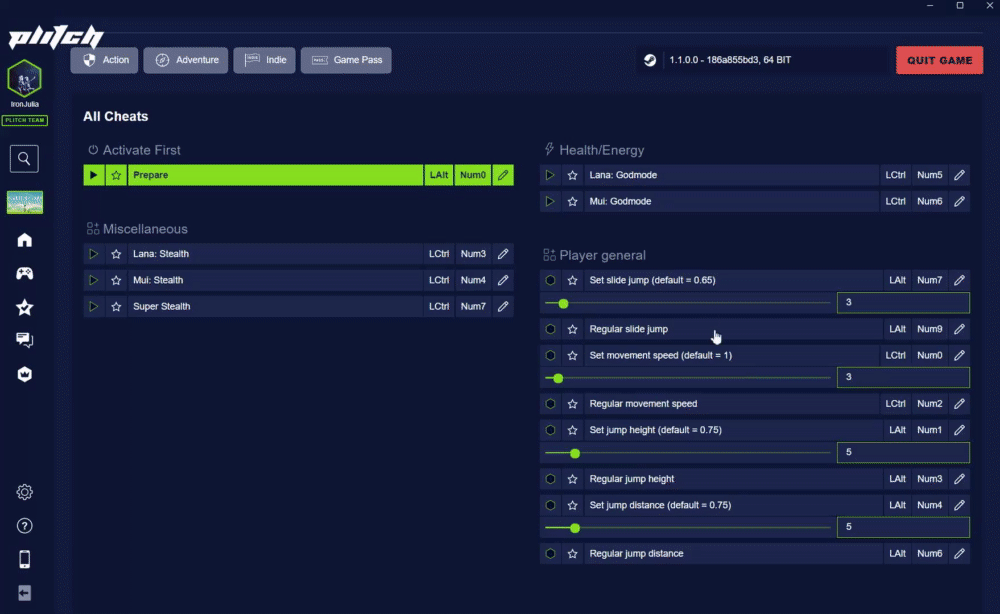Edit hotkey for Regular jump height
1000x614 pixels.
point(959,479)
